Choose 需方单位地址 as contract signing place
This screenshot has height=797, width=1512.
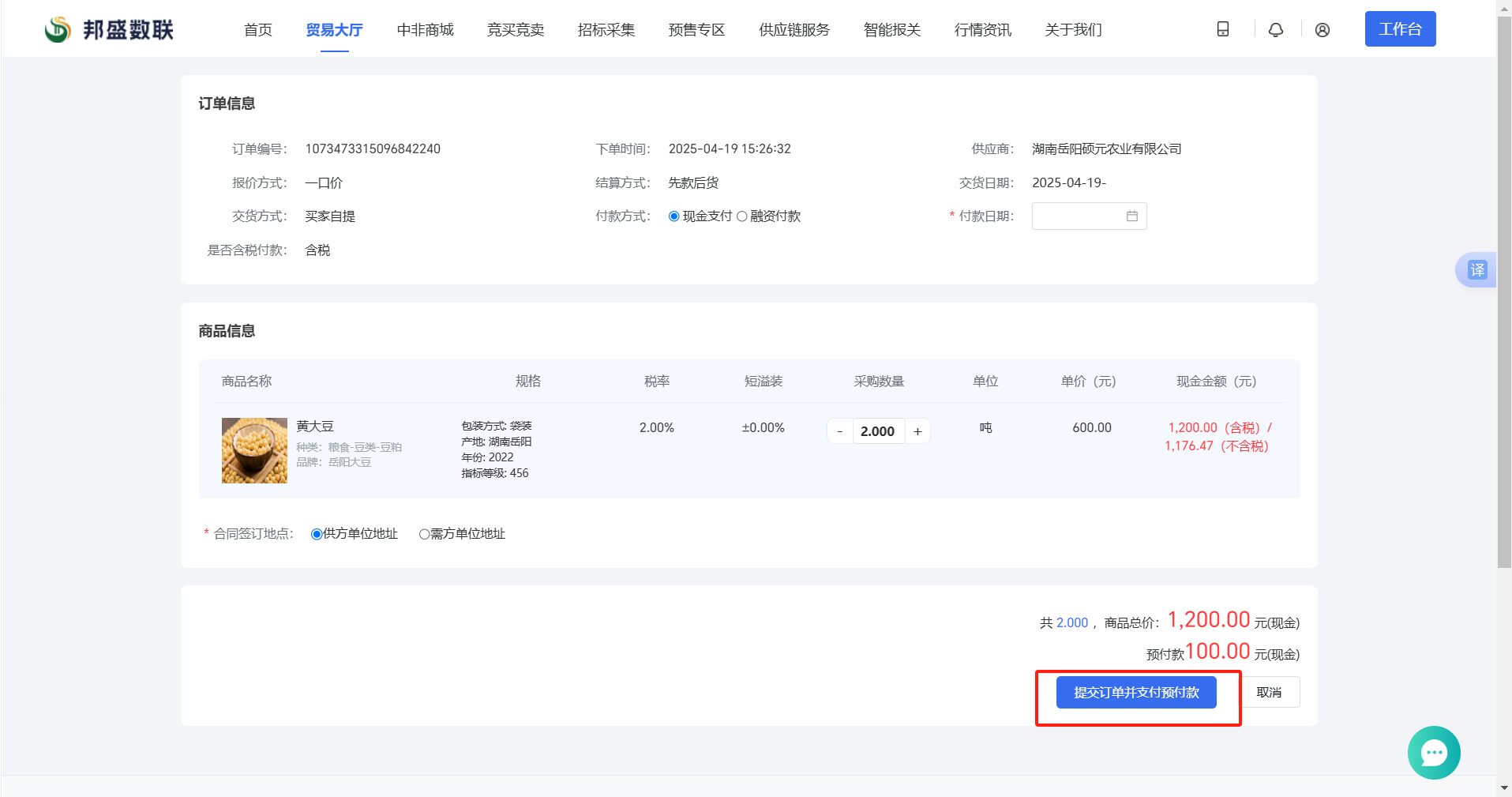pyautogui.click(x=424, y=534)
